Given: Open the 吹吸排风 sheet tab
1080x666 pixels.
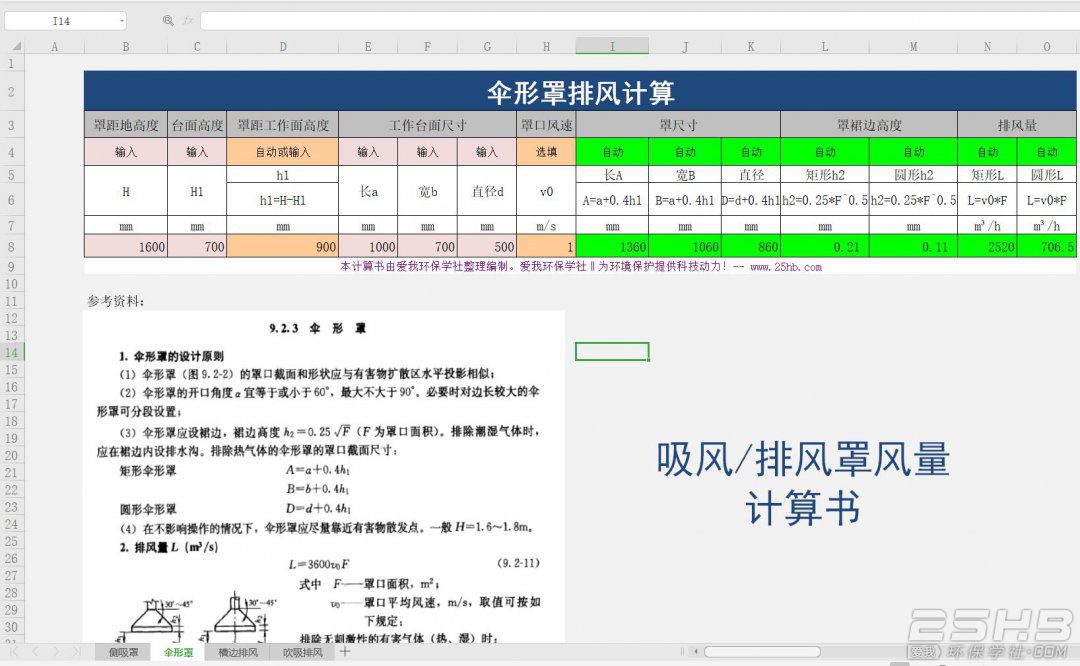Looking at the screenshot, I should (x=302, y=652).
